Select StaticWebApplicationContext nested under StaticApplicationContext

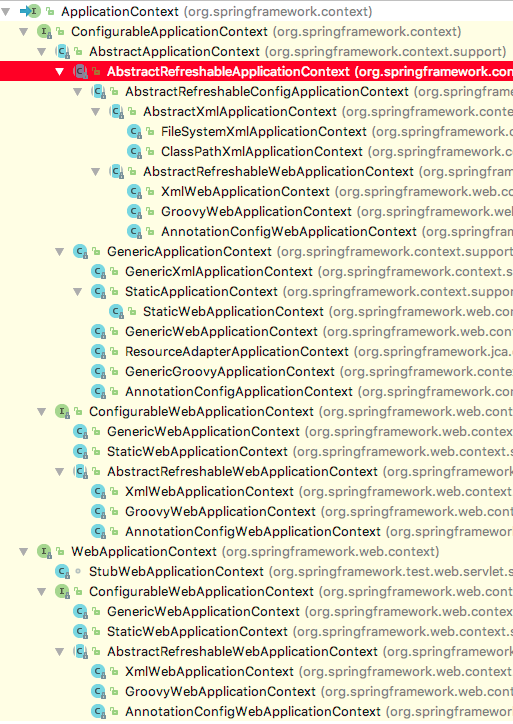pos(233,312)
